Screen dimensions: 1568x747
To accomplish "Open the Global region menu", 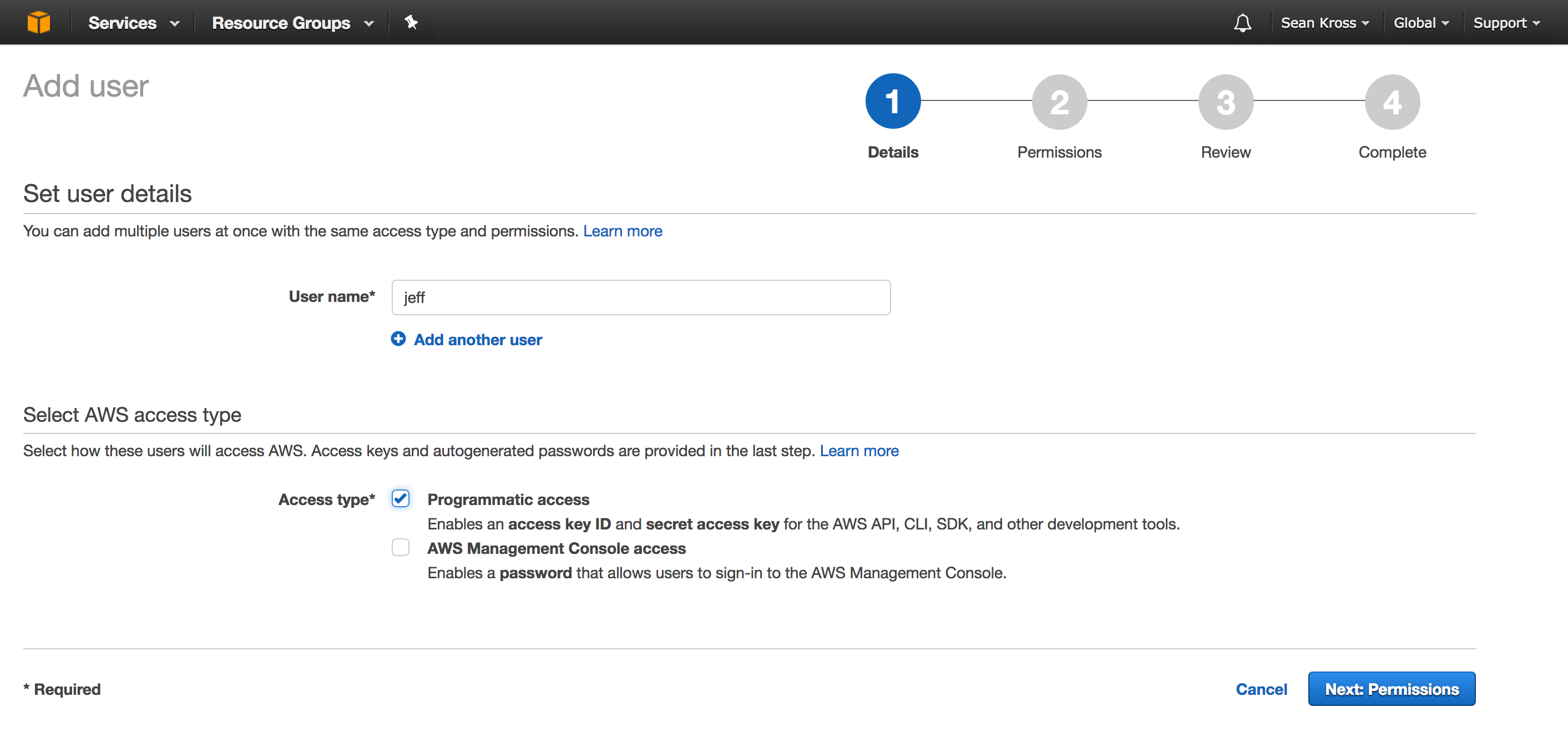I will pyautogui.click(x=1421, y=23).
